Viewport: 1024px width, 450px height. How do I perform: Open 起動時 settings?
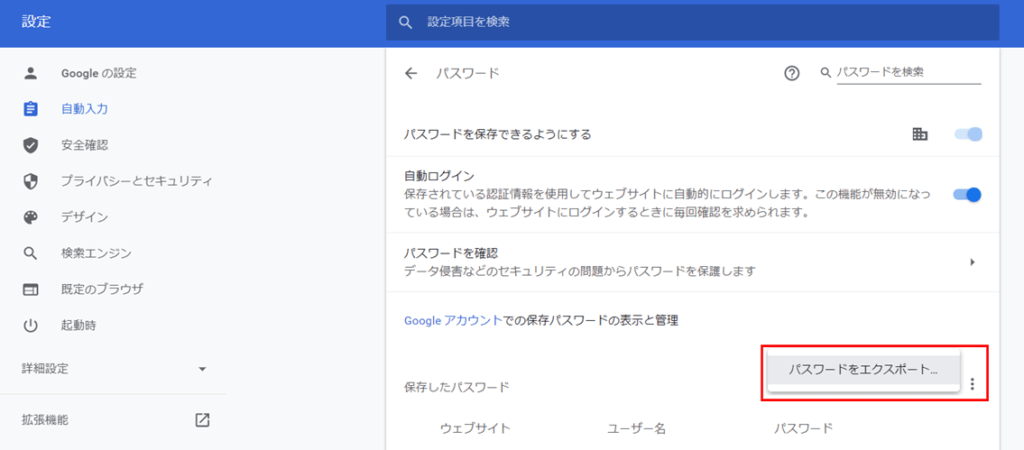pyautogui.click(x=79, y=325)
